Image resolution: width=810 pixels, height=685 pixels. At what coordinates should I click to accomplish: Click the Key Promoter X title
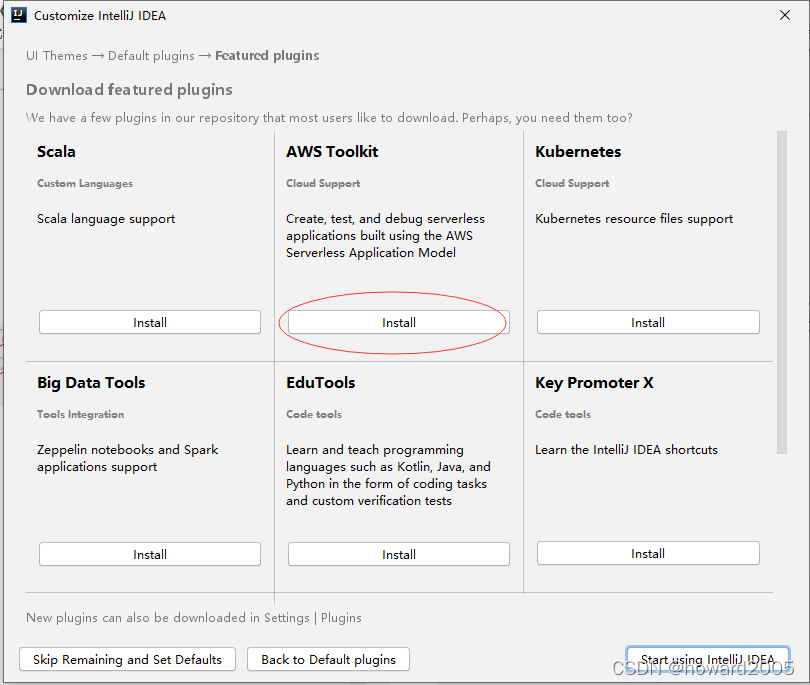click(x=594, y=383)
